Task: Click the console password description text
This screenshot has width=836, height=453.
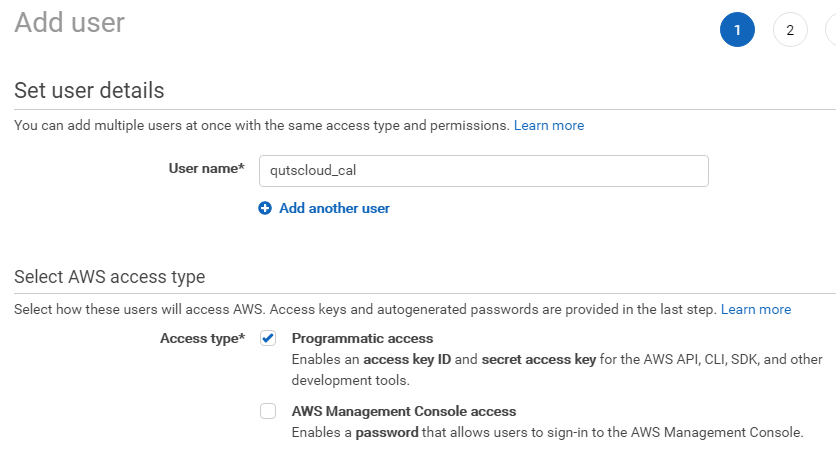Action: coord(547,432)
